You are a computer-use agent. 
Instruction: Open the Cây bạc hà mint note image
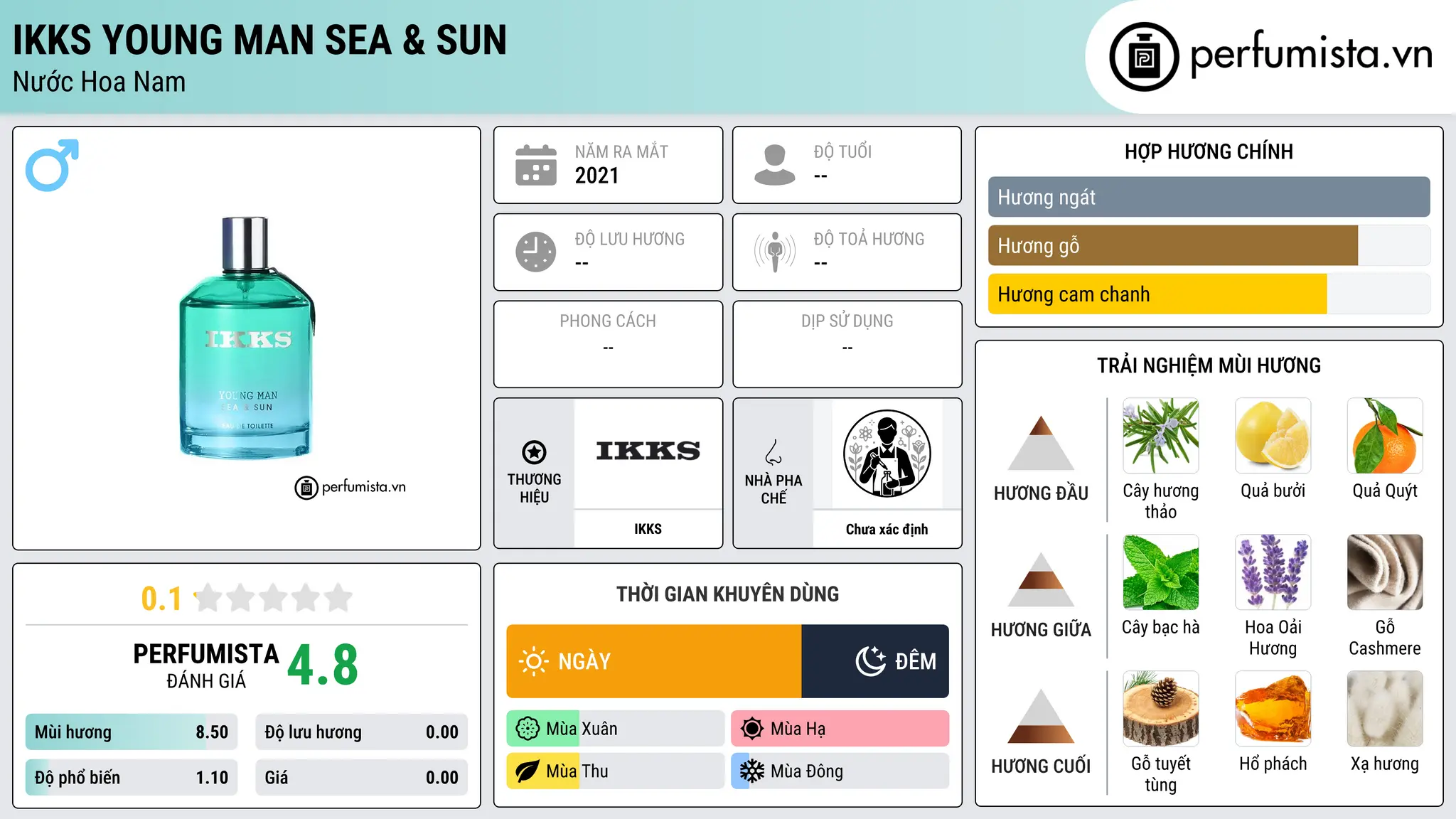(1160, 572)
